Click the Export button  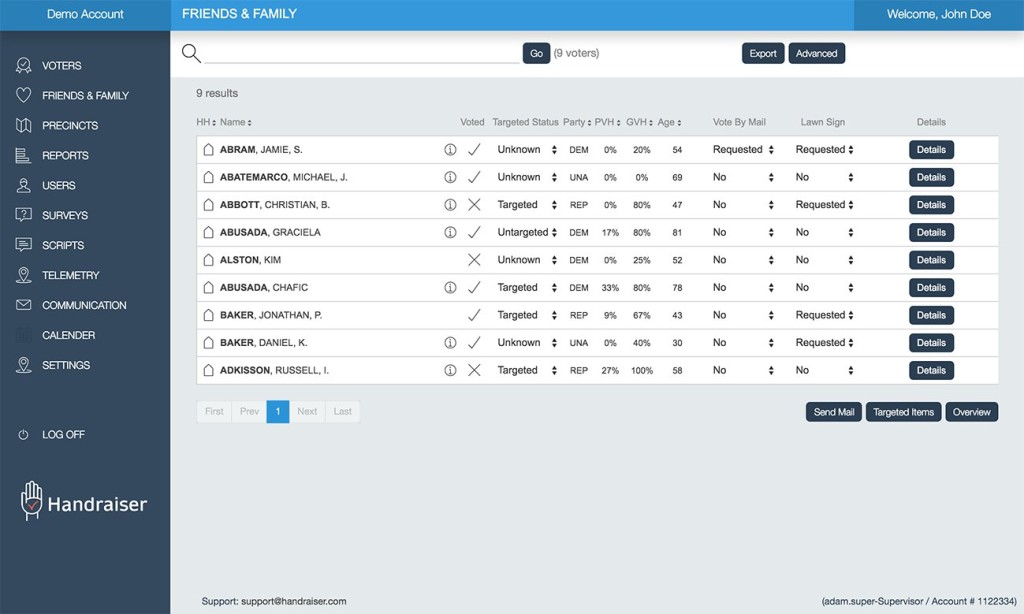[x=763, y=54]
